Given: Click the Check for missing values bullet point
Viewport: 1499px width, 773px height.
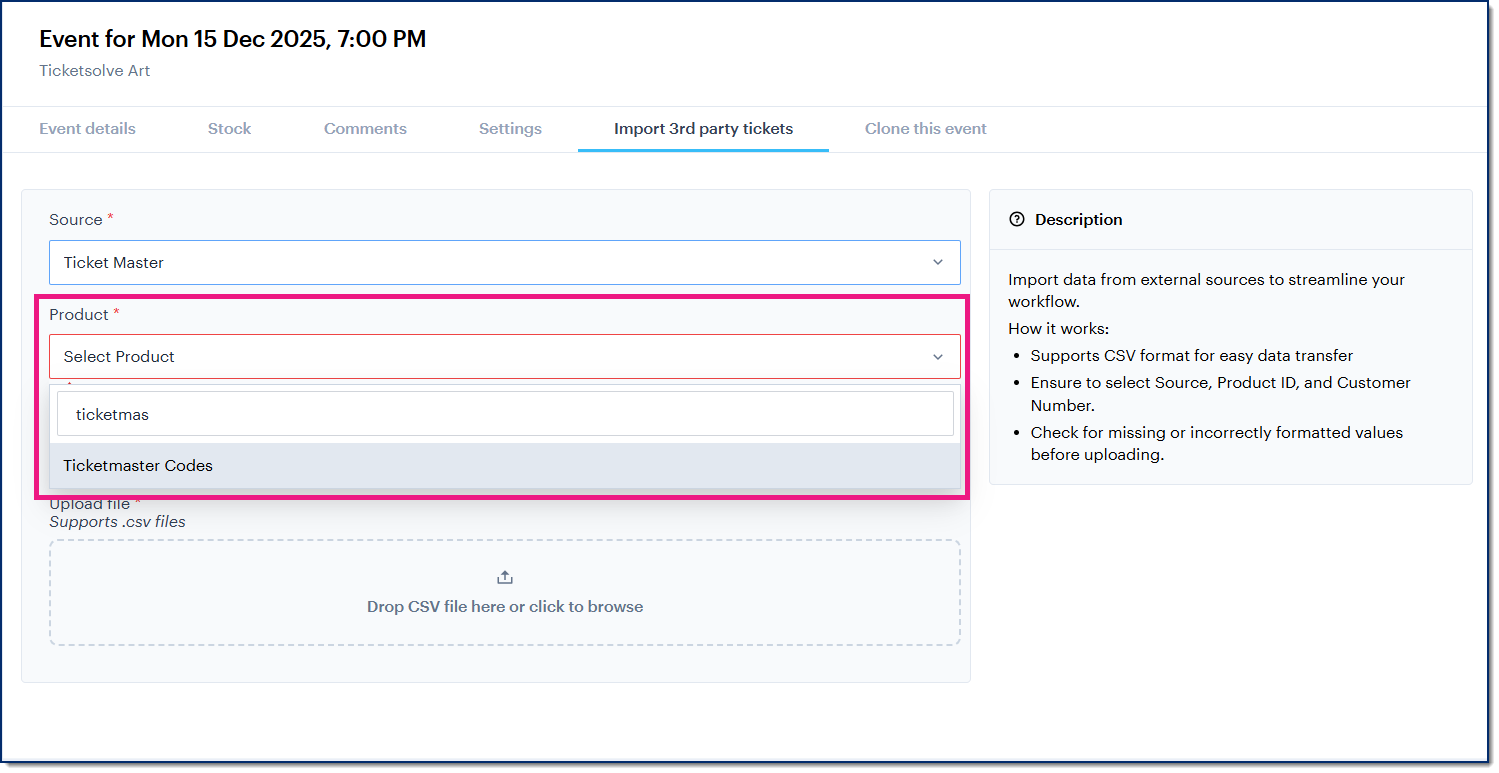Looking at the screenshot, I should click(x=1217, y=444).
